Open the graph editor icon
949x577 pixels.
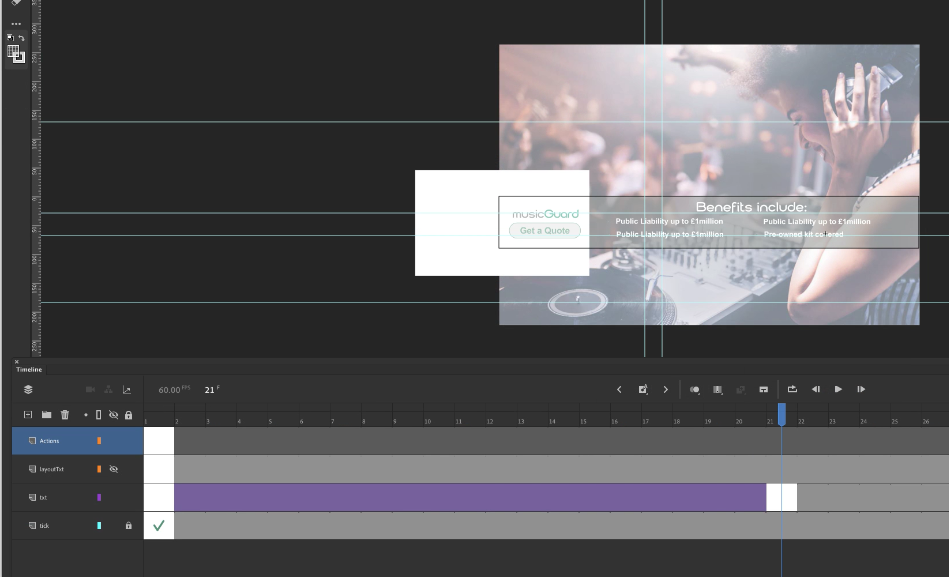tap(127, 390)
